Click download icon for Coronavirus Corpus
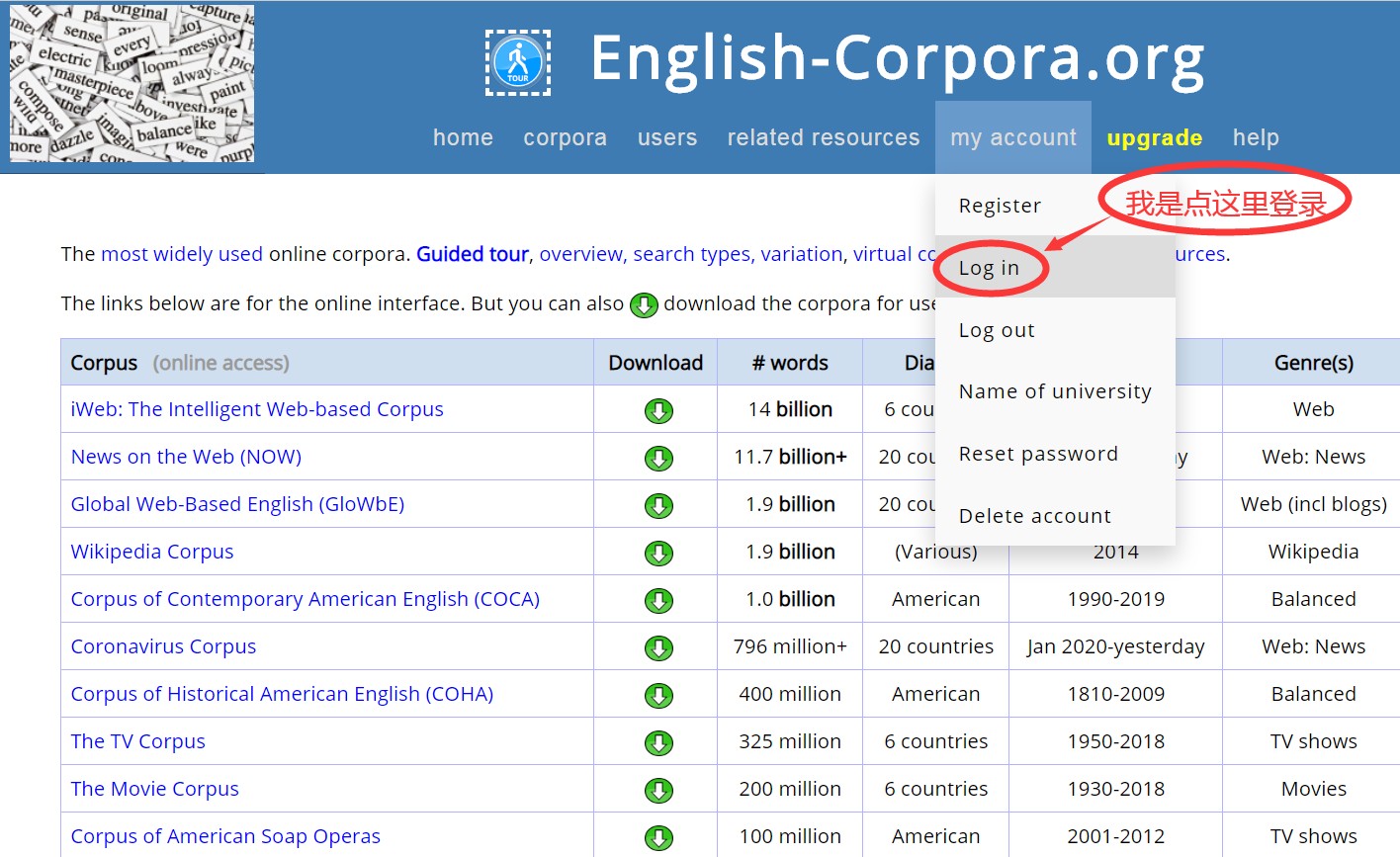The height and width of the screenshot is (857, 1400). 658,647
